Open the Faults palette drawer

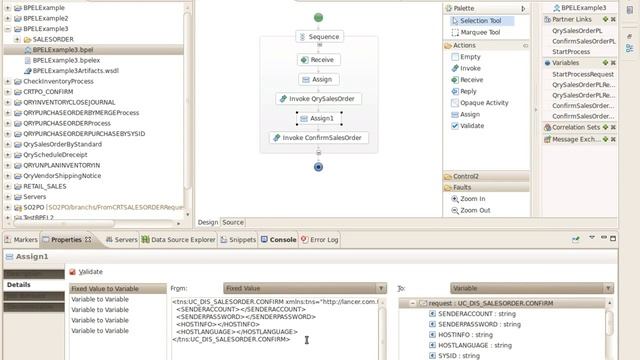486,187
